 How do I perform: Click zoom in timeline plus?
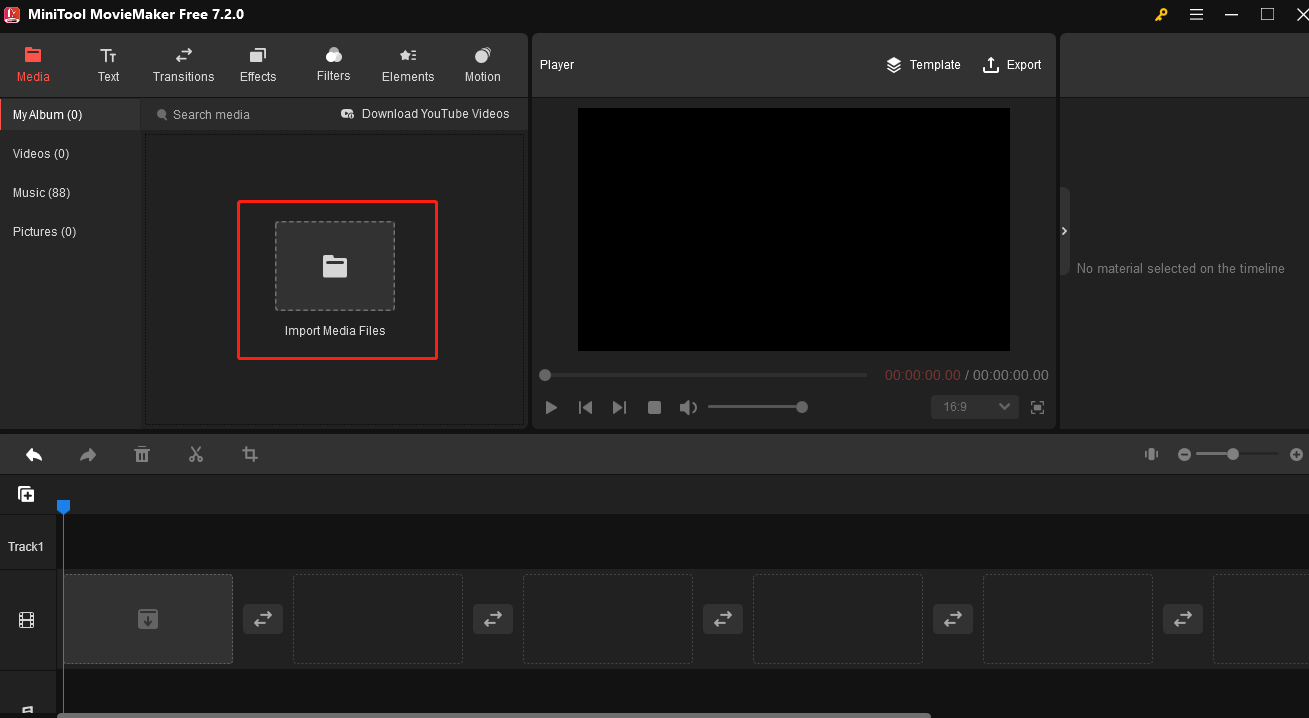coord(1296,454)
